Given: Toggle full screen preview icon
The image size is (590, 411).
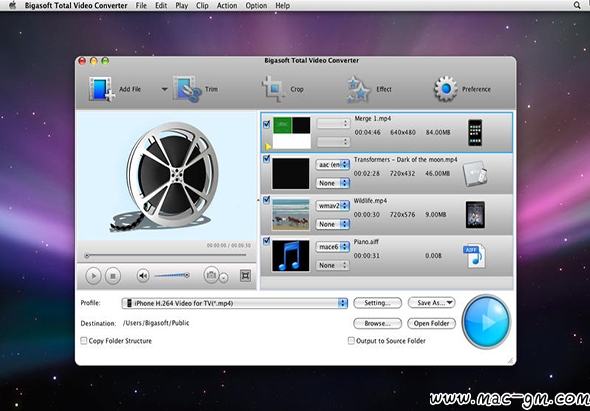Looking at the screenshot, I should point(245,276).
